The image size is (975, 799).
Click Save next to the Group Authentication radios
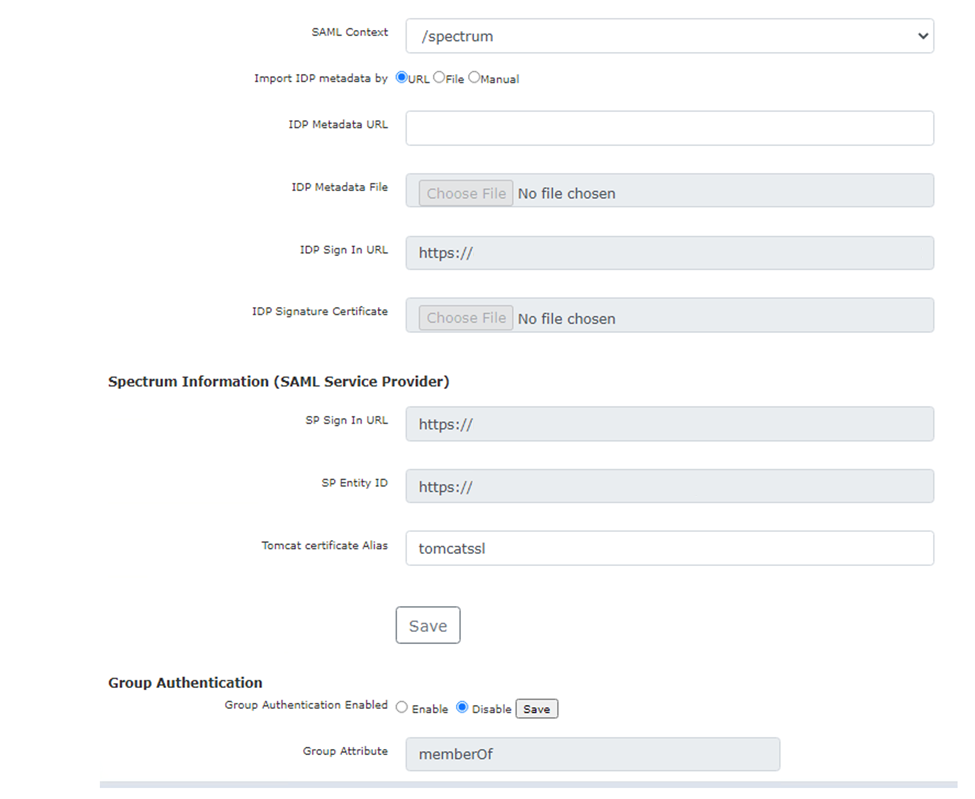pyautogui.click(x=536, y=707)
